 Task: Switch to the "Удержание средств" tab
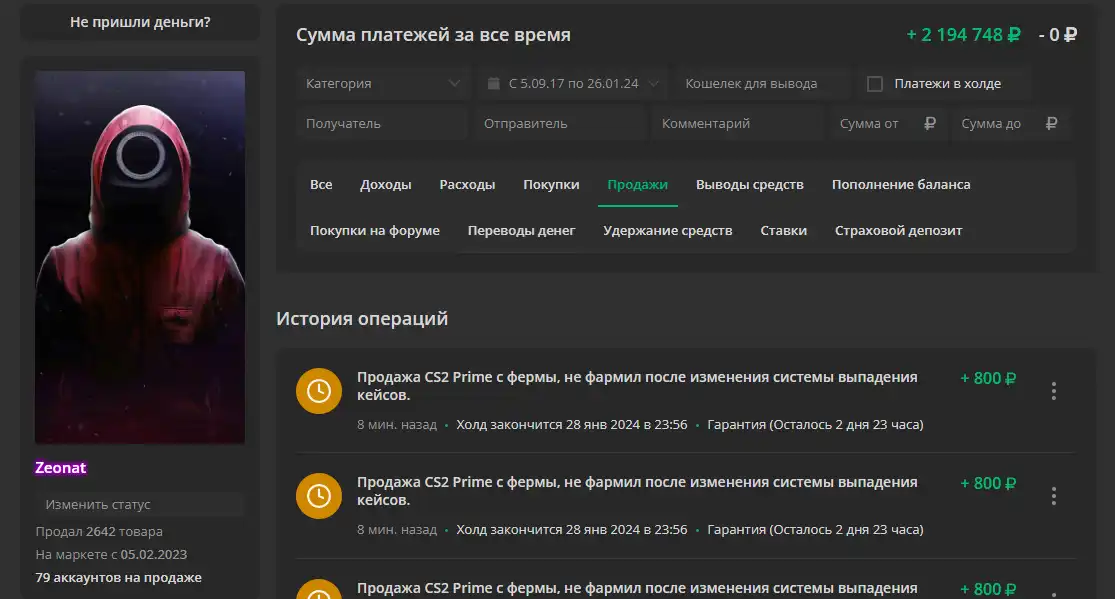pos(668,230)
